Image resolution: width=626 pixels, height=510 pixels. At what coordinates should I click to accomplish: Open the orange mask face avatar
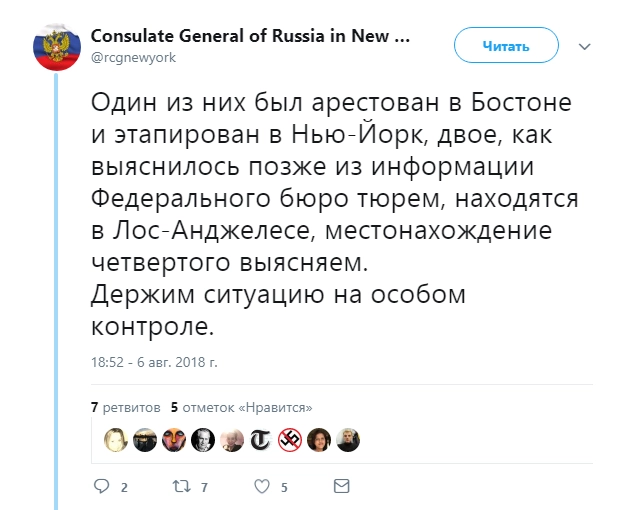coord(174,439)
